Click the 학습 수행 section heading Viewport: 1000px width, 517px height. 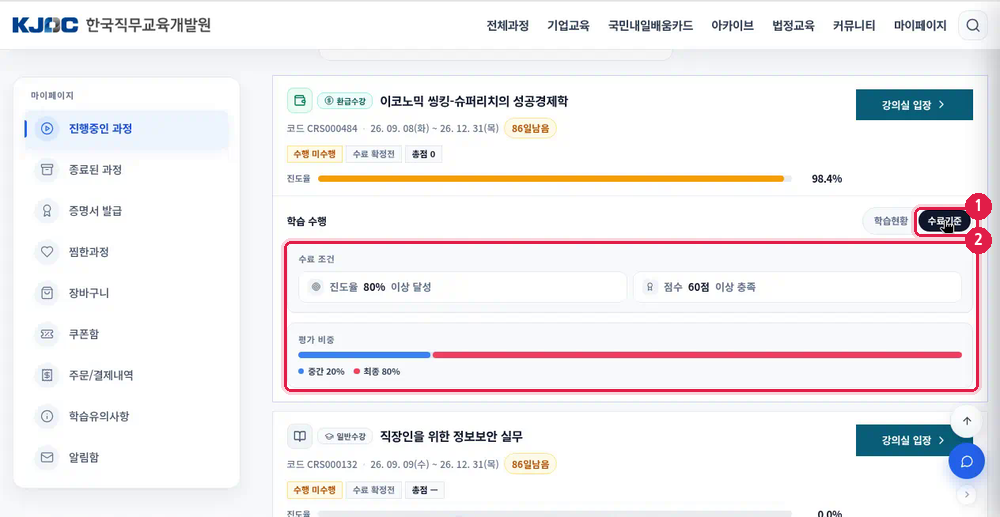(x=307, y=221)
